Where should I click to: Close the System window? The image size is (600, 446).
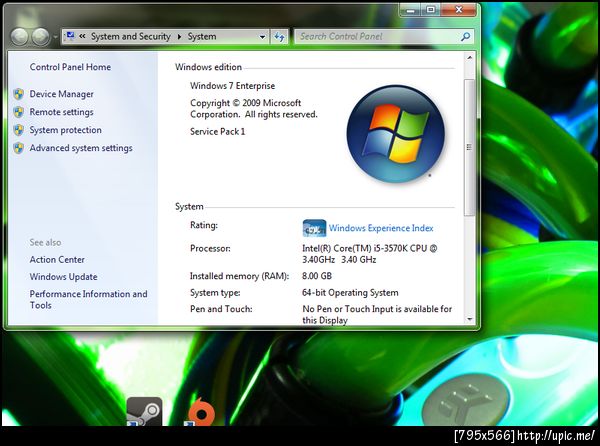coord(458,10)
